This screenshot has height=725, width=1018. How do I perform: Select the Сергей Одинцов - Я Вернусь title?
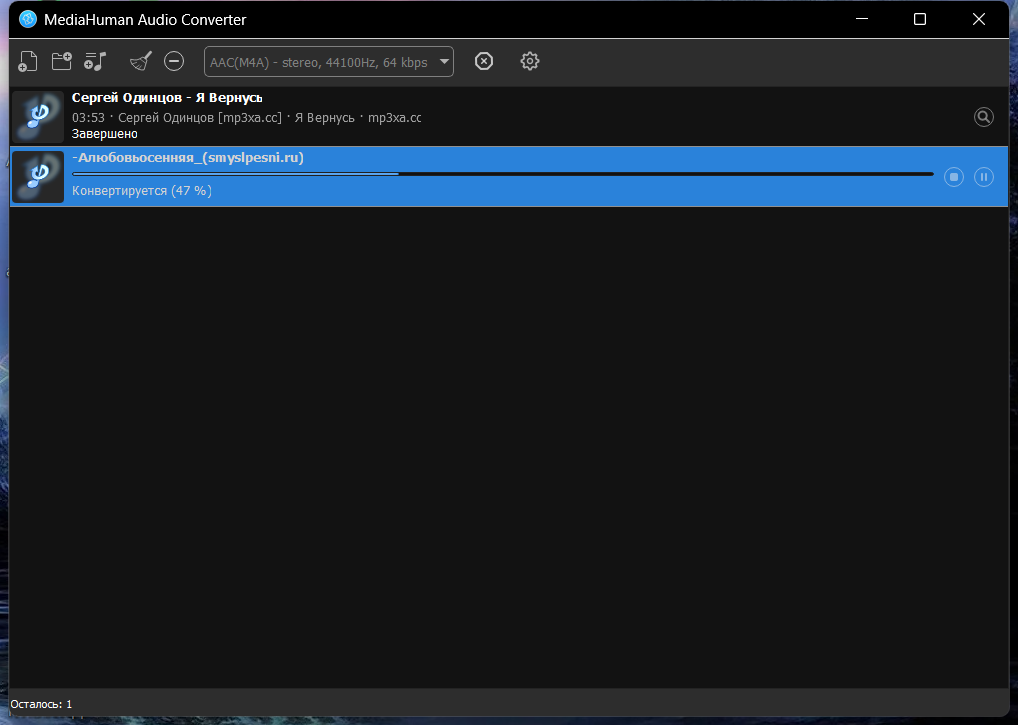tap(167, 98)
